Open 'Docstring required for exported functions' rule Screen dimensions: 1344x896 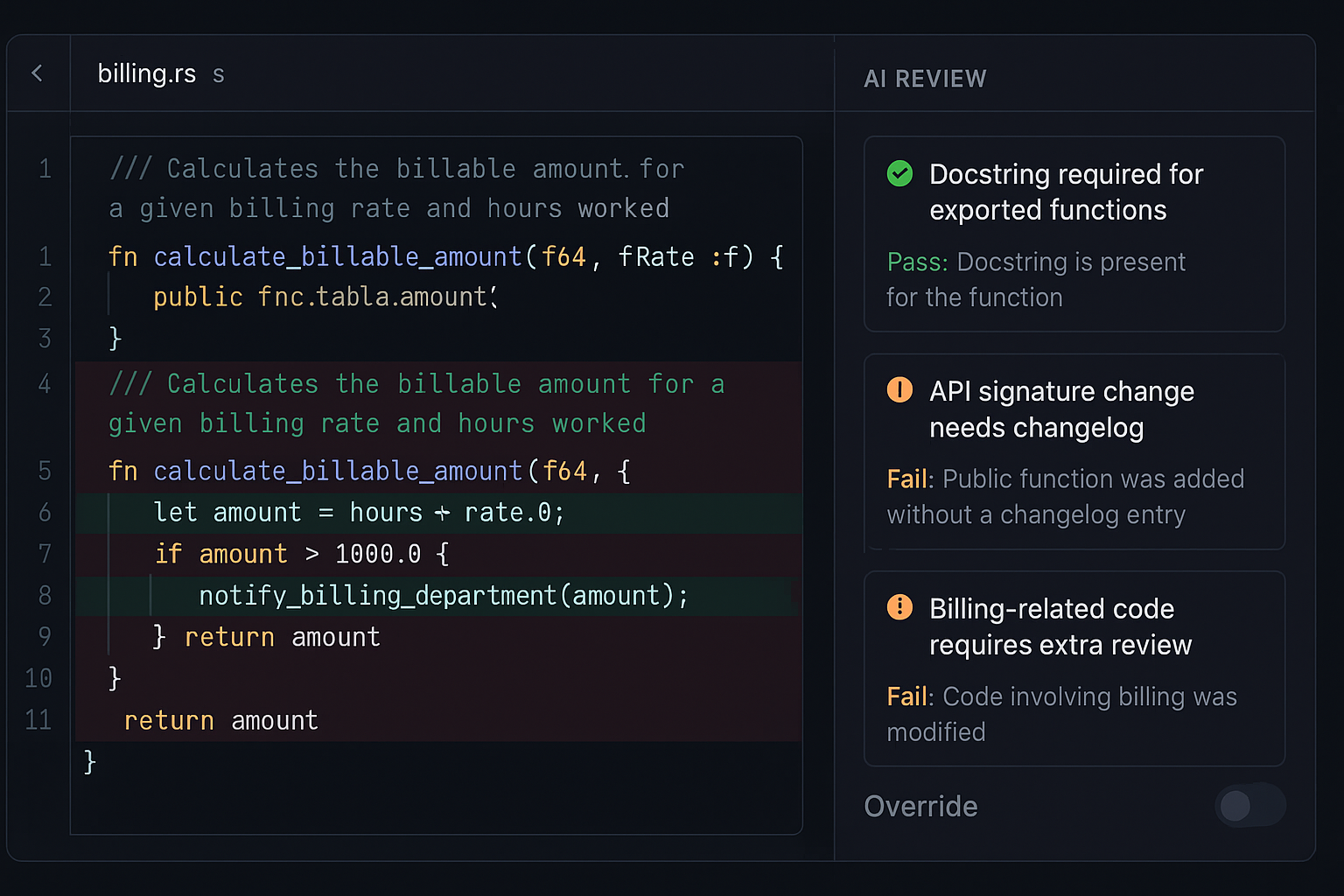pos(1066,192)
